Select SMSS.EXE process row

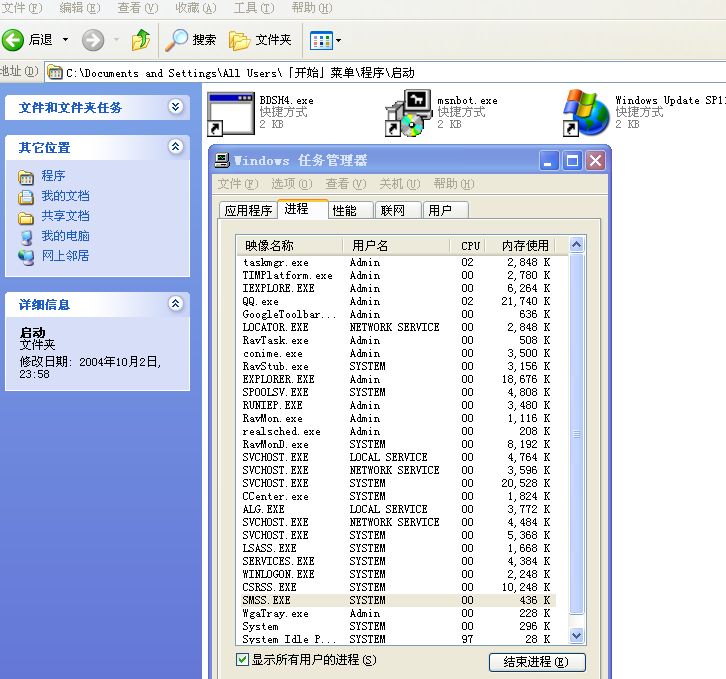396,600
